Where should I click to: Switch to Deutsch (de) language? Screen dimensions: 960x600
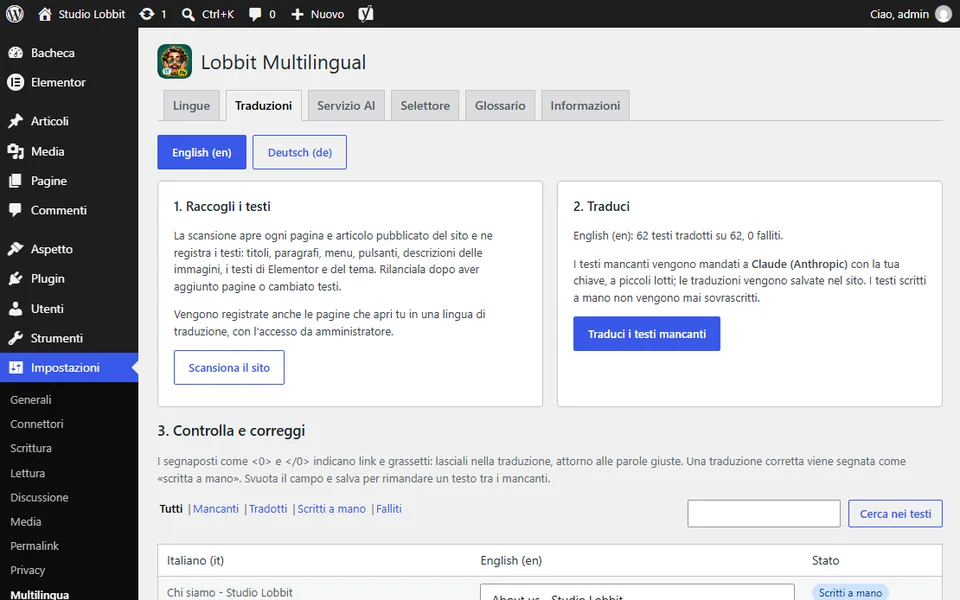coord(299,152)
